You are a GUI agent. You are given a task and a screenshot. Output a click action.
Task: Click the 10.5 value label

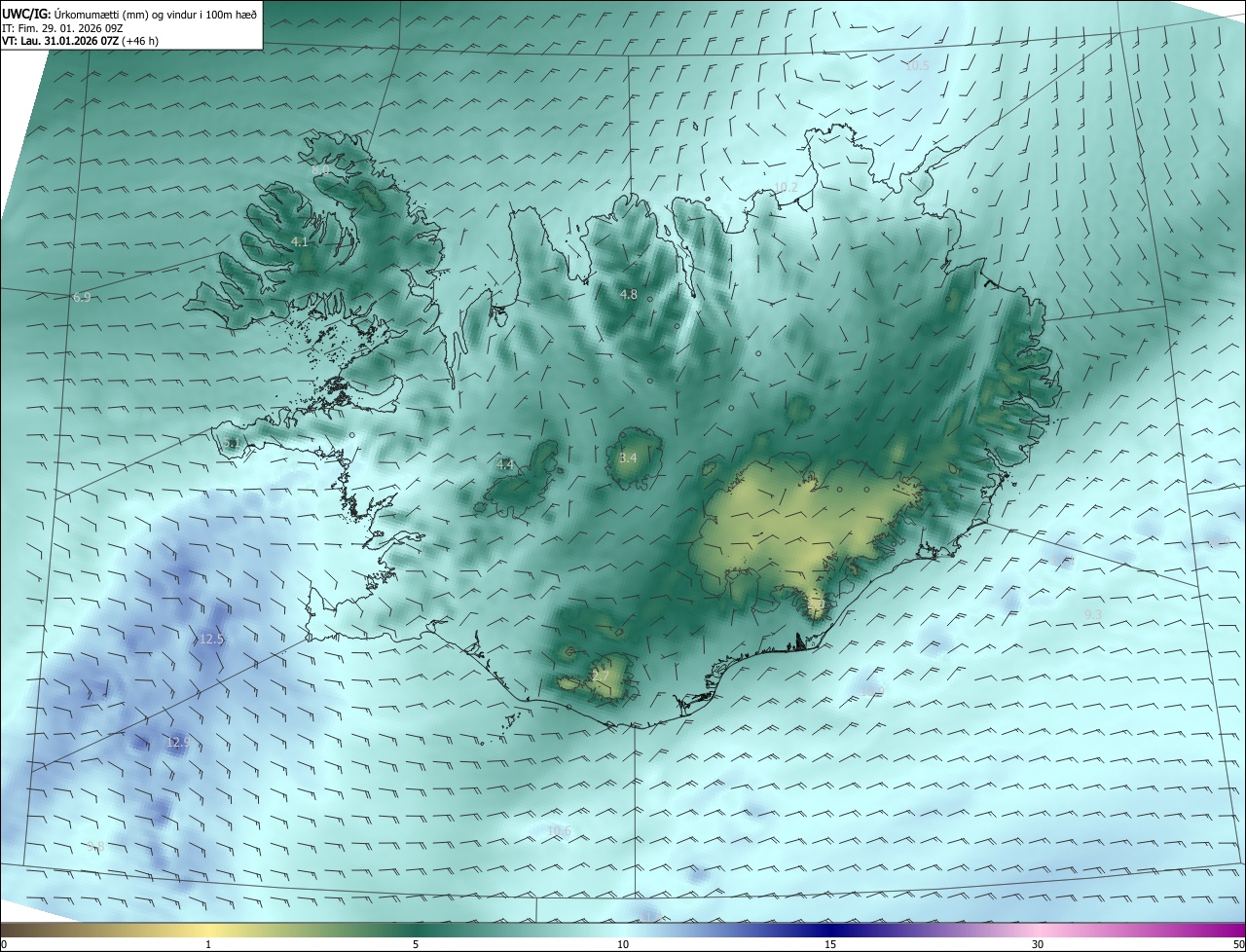[x=917, y=66]
